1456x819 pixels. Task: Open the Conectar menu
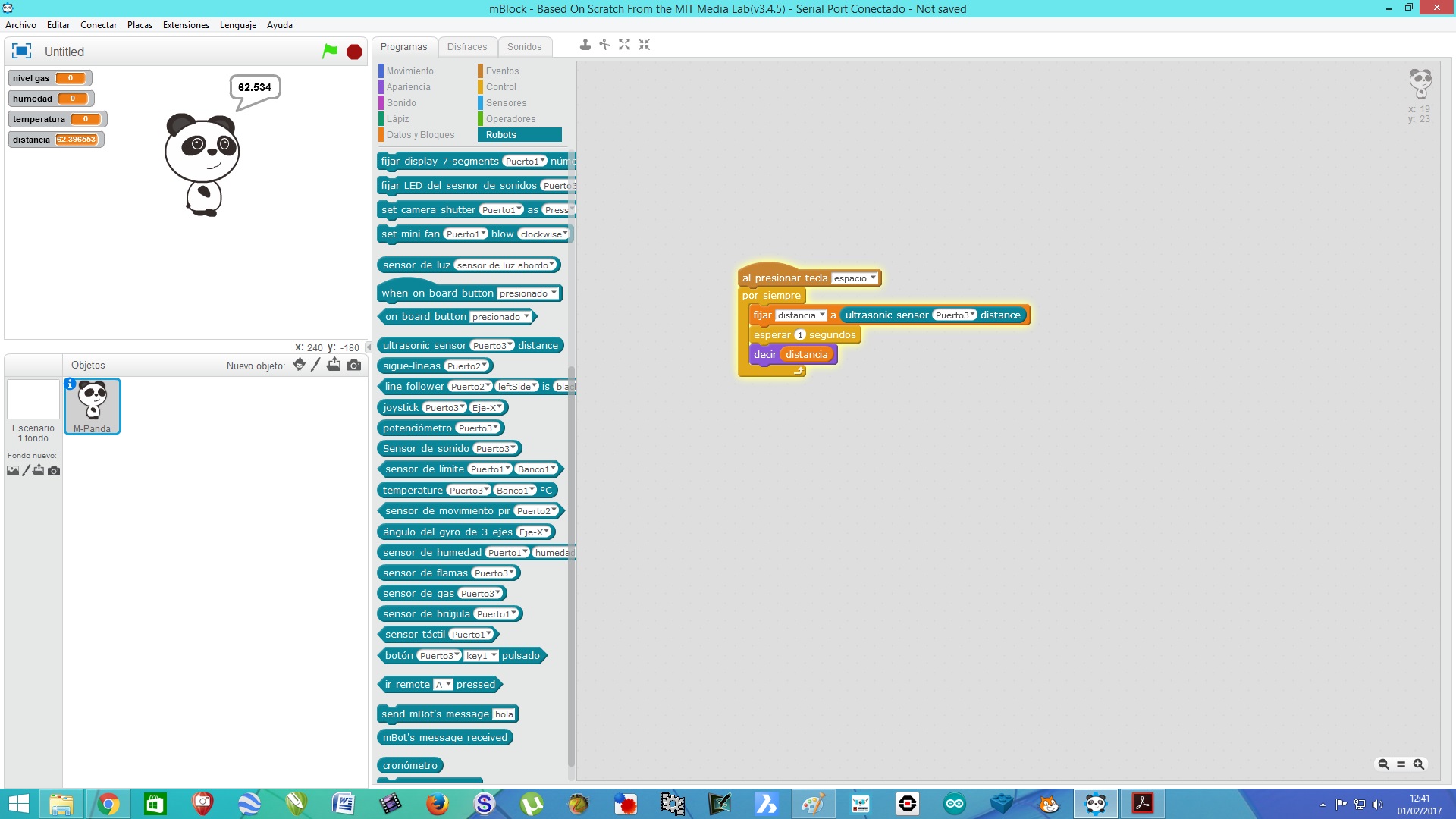[99, 25]
